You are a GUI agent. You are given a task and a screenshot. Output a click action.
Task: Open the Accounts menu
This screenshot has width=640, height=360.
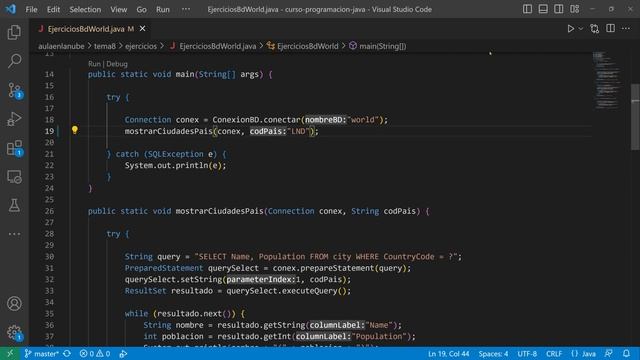pos(14,304)
